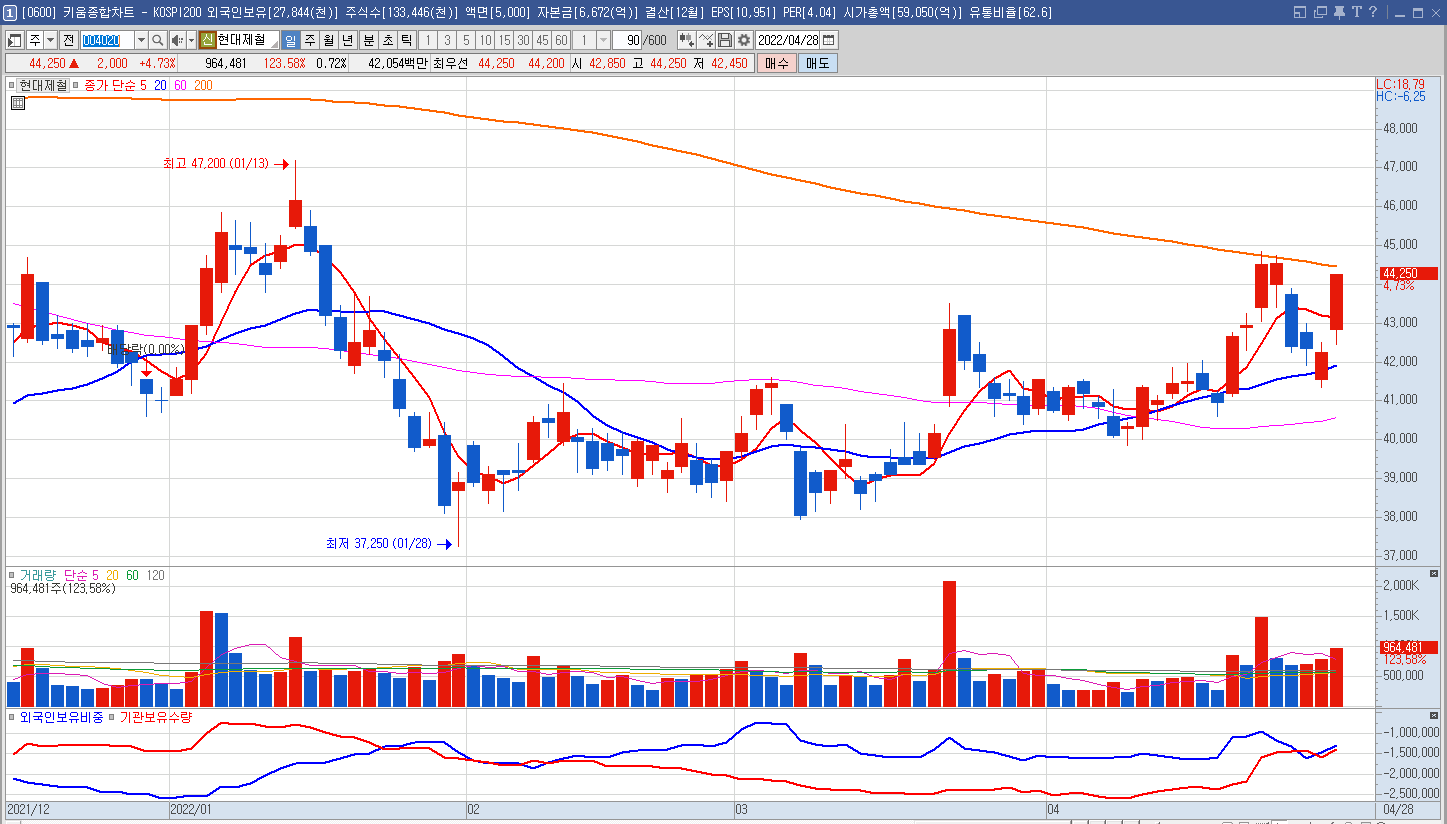Viewport: 1447px width, 824px height.
Task: Click the T font size icon
Action: point(1357,12)
